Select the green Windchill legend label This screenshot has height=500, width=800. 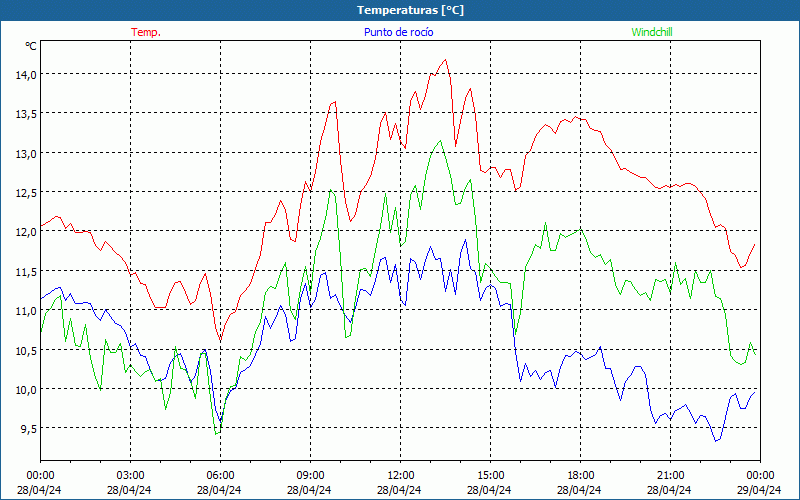[652, 32]
